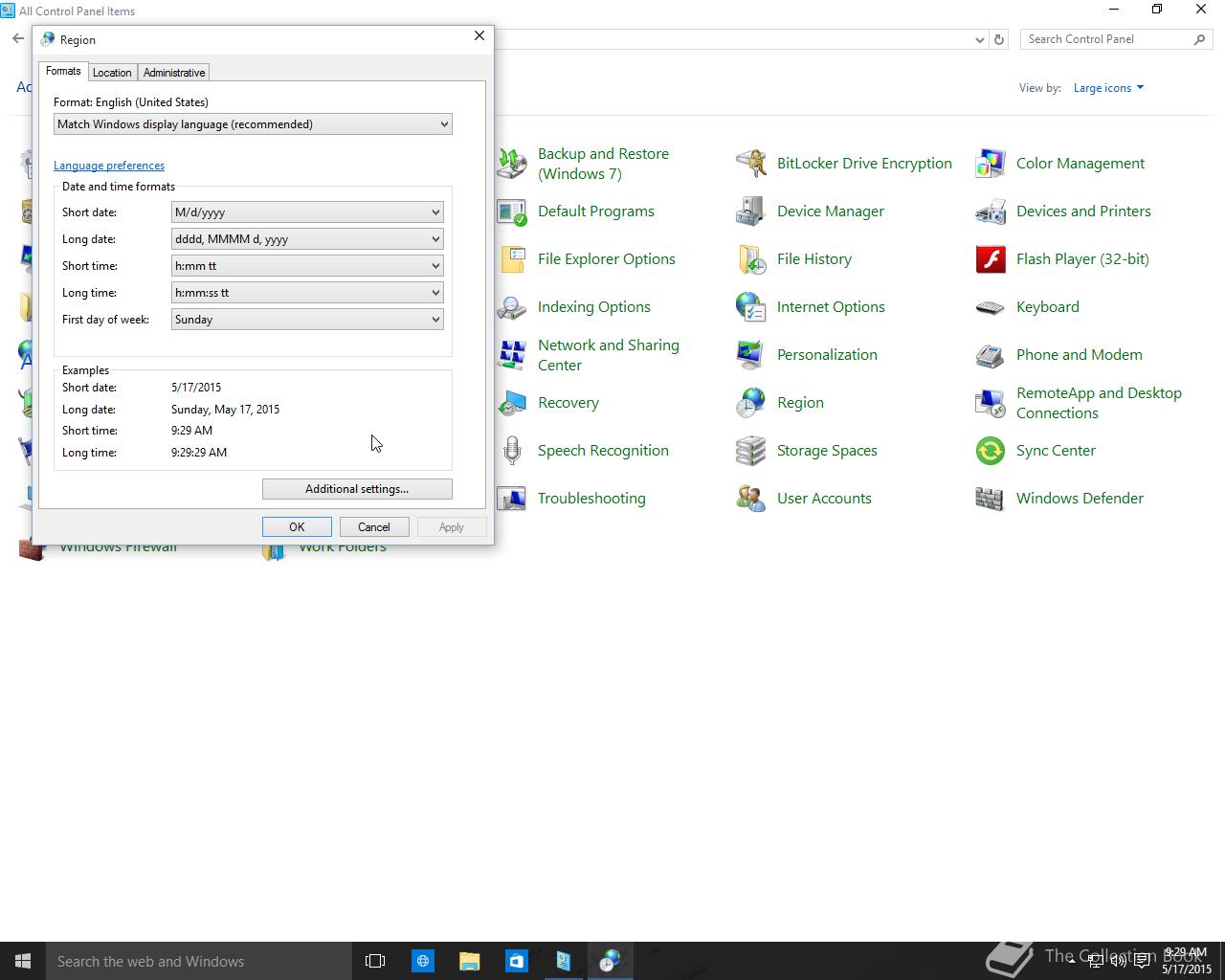
Task: Cancel the Region dialog
Action: [x=374, y=527]
